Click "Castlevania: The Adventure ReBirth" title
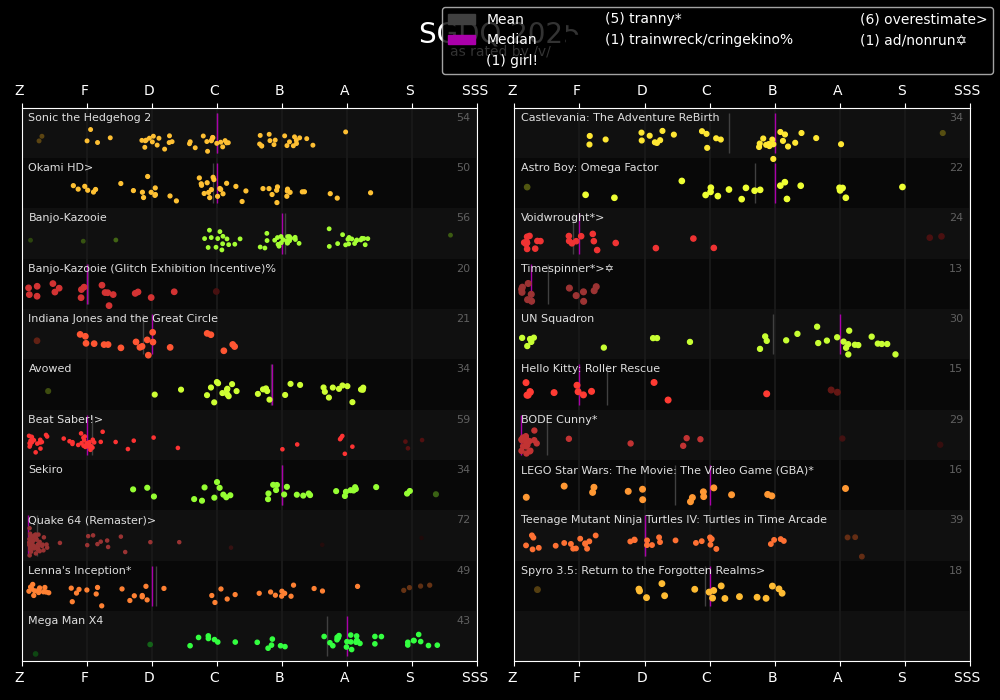This screenshot has height=700, width=1000. tap(620, 117)
